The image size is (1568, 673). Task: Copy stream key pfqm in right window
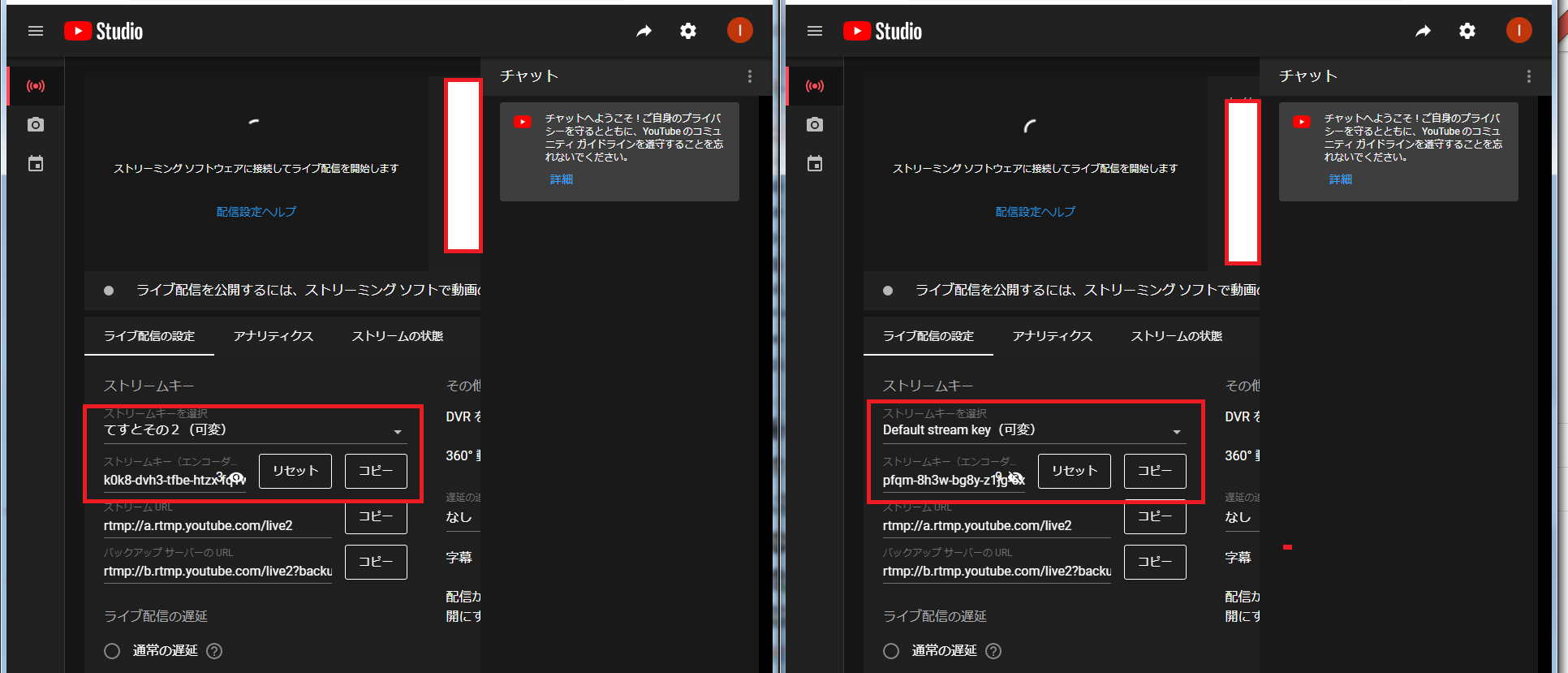(x=1155, y=471)
